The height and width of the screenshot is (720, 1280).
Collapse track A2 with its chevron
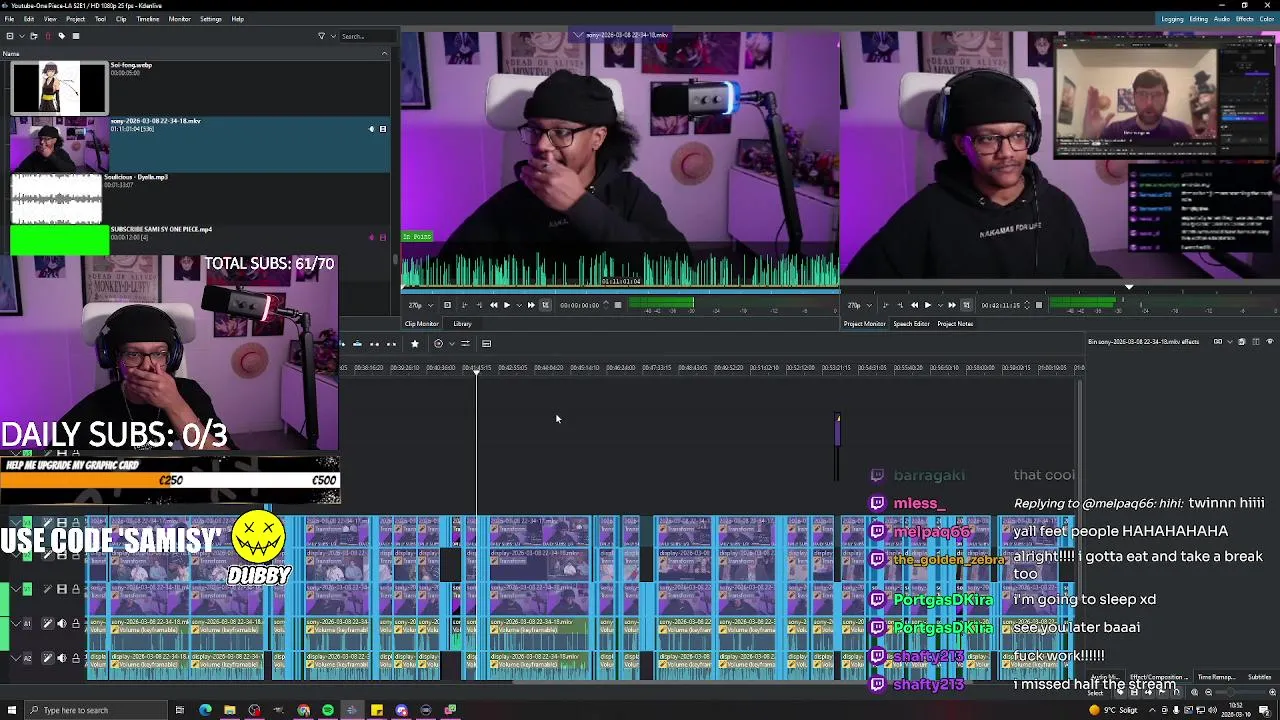pos(15,658)
